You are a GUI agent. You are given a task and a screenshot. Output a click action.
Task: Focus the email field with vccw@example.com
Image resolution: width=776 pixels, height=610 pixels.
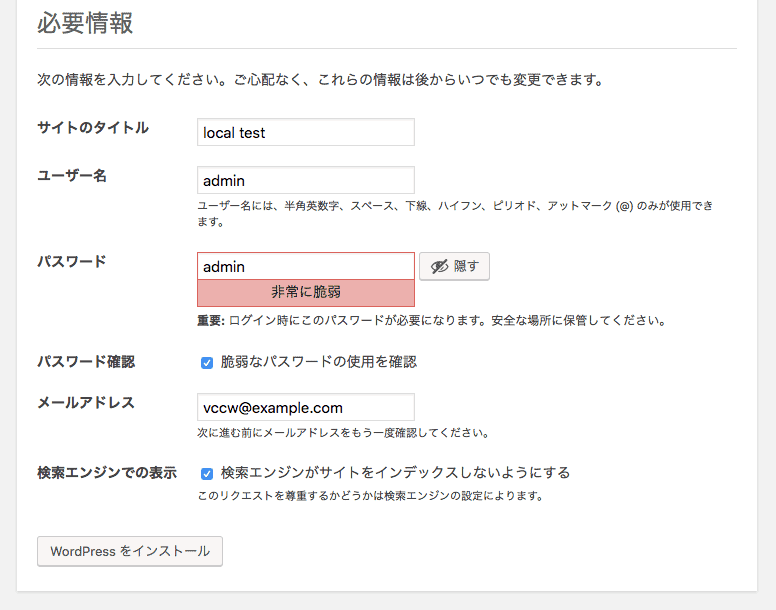click(x=306, y=407)
